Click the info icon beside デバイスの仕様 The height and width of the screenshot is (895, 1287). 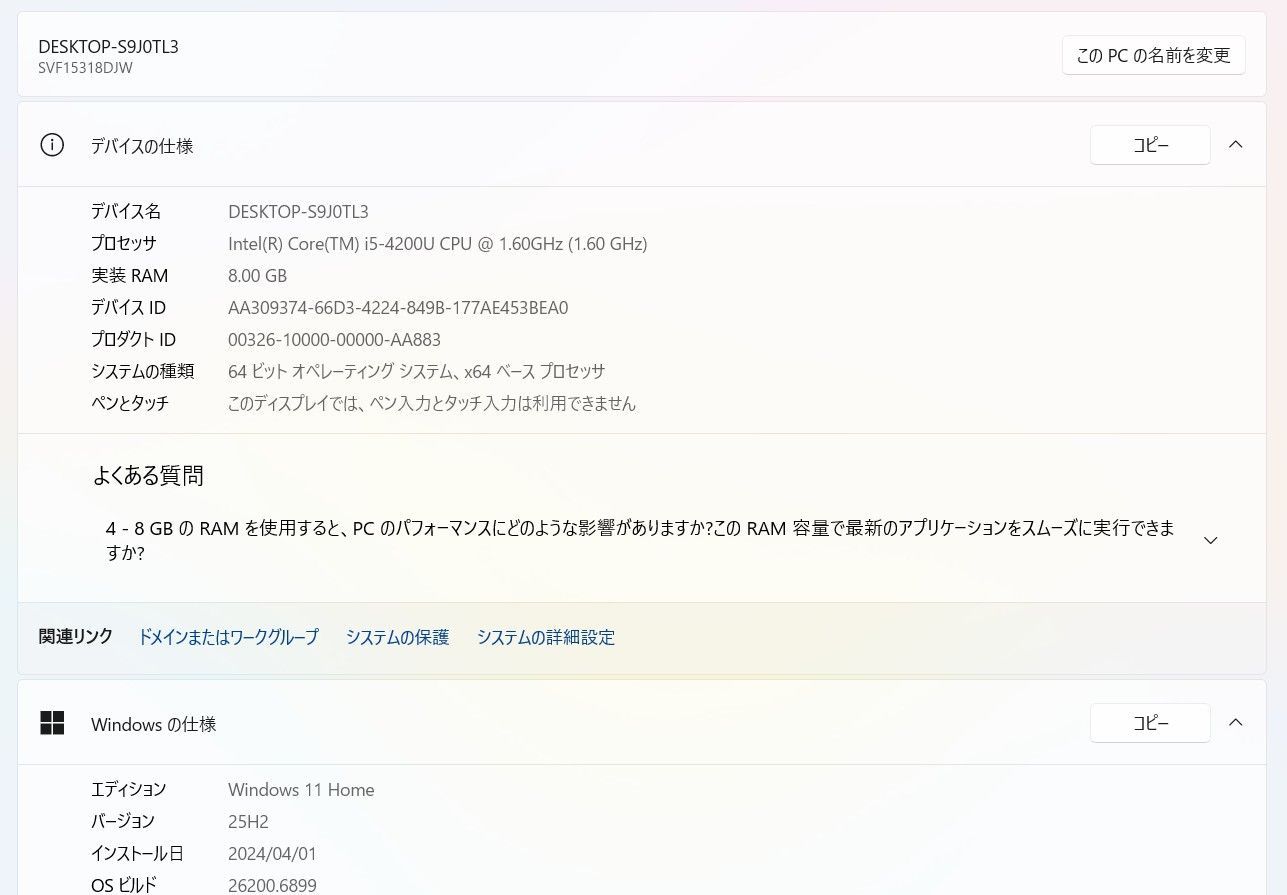52,145
